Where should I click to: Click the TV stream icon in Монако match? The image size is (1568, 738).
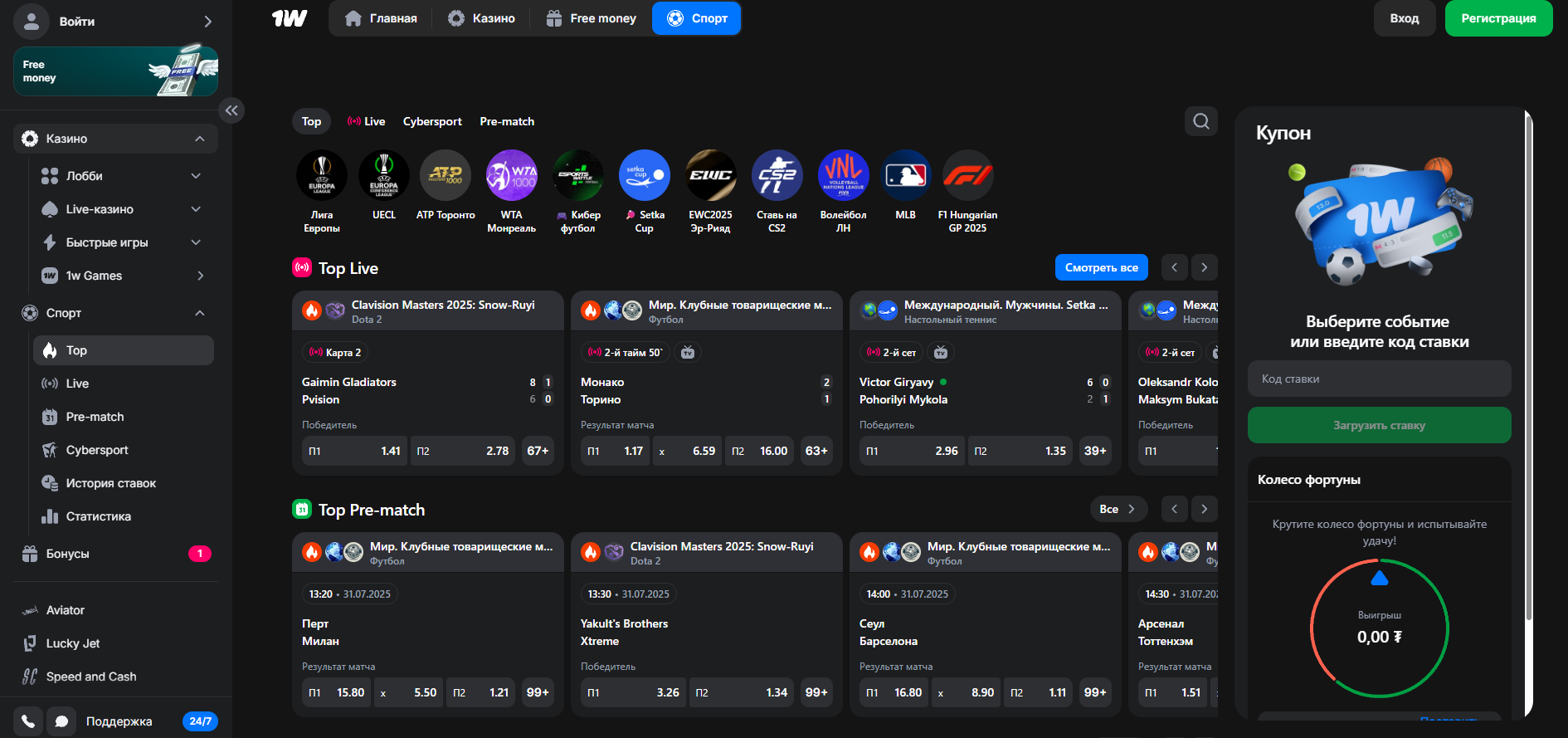coord(688,352)
